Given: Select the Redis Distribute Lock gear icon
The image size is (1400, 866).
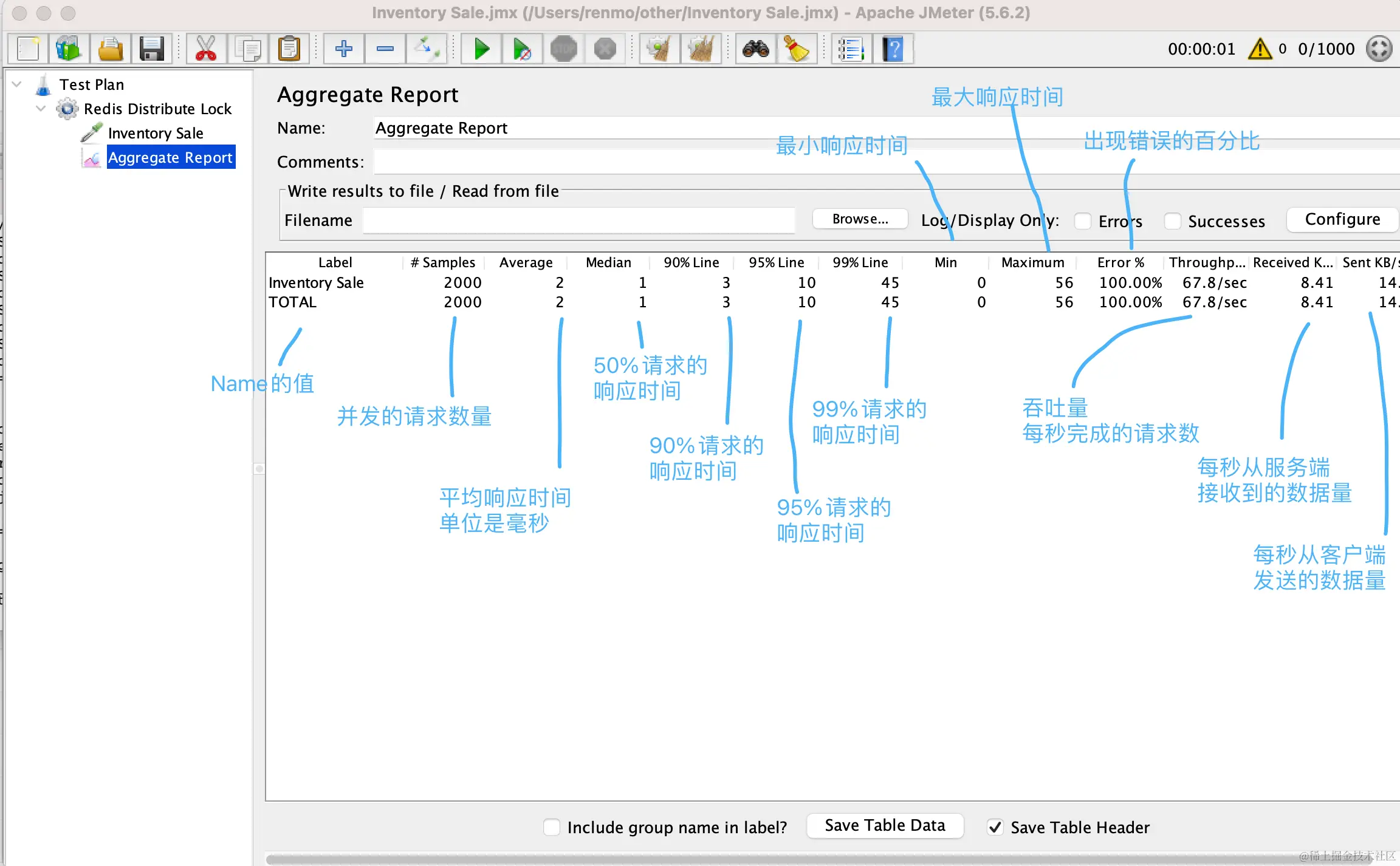Looking at the screenshot, I should (67, 109).
